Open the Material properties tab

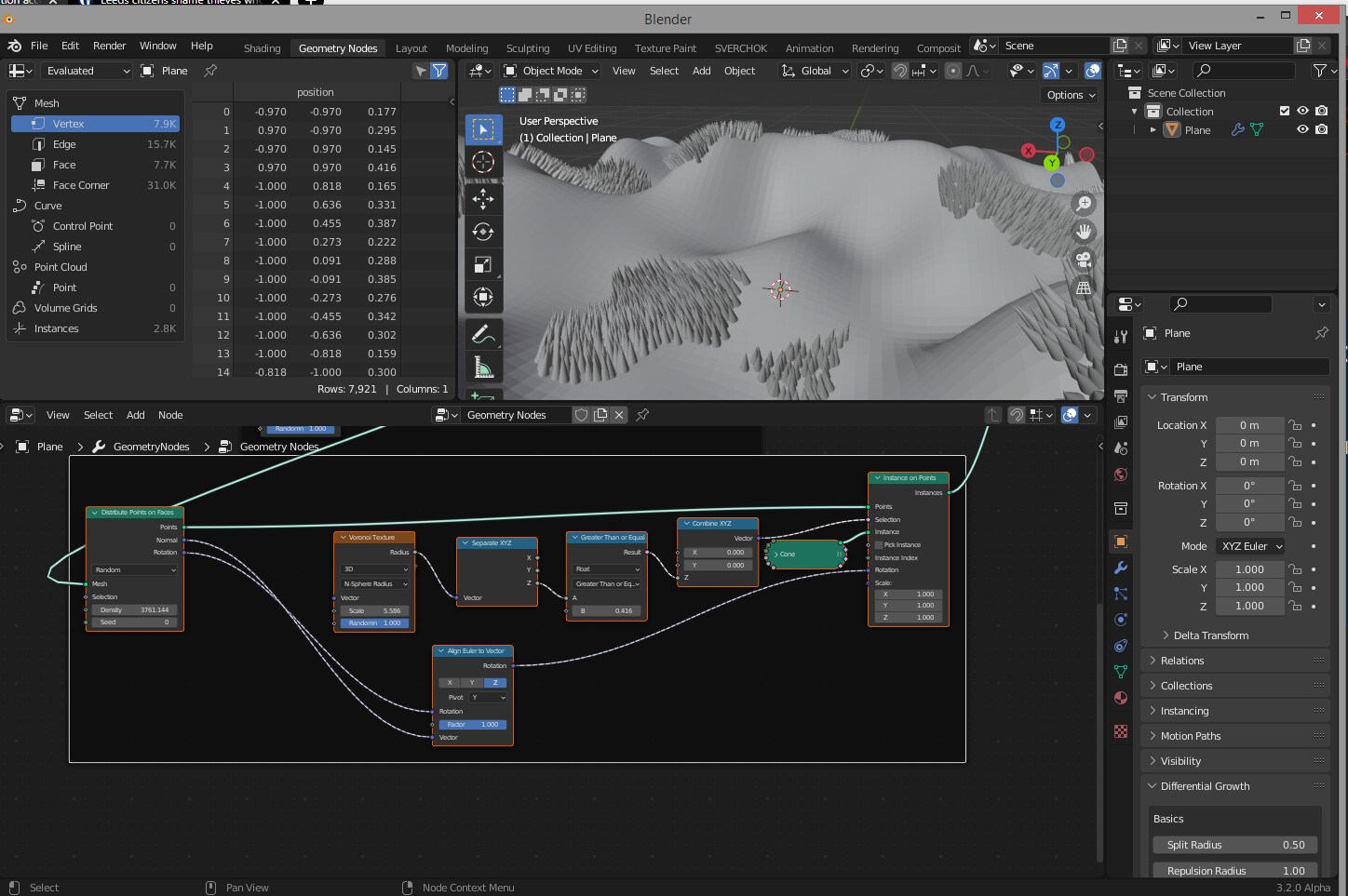point(1121,698)
